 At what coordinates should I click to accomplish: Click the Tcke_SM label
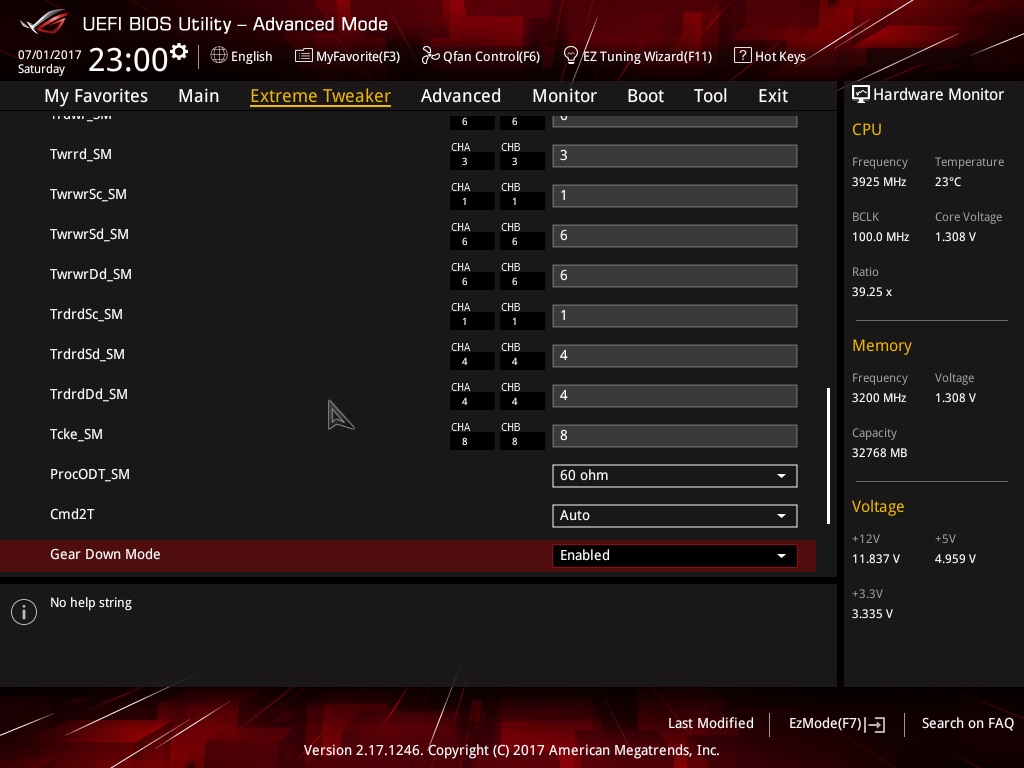click(76, 434)
